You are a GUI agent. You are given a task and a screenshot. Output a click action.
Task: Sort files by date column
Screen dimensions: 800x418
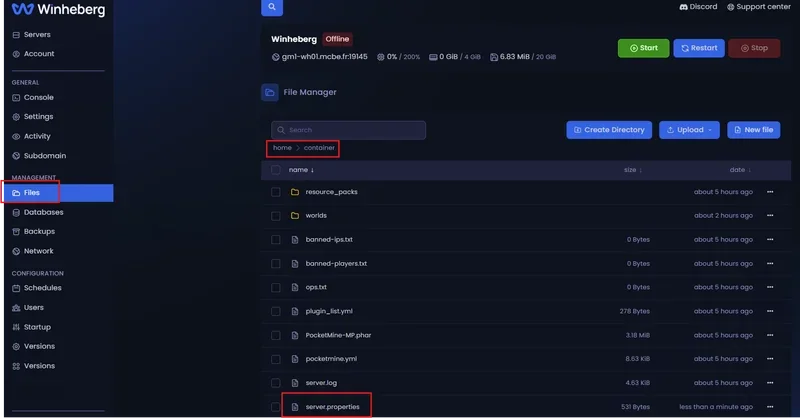tap(740, 170)
